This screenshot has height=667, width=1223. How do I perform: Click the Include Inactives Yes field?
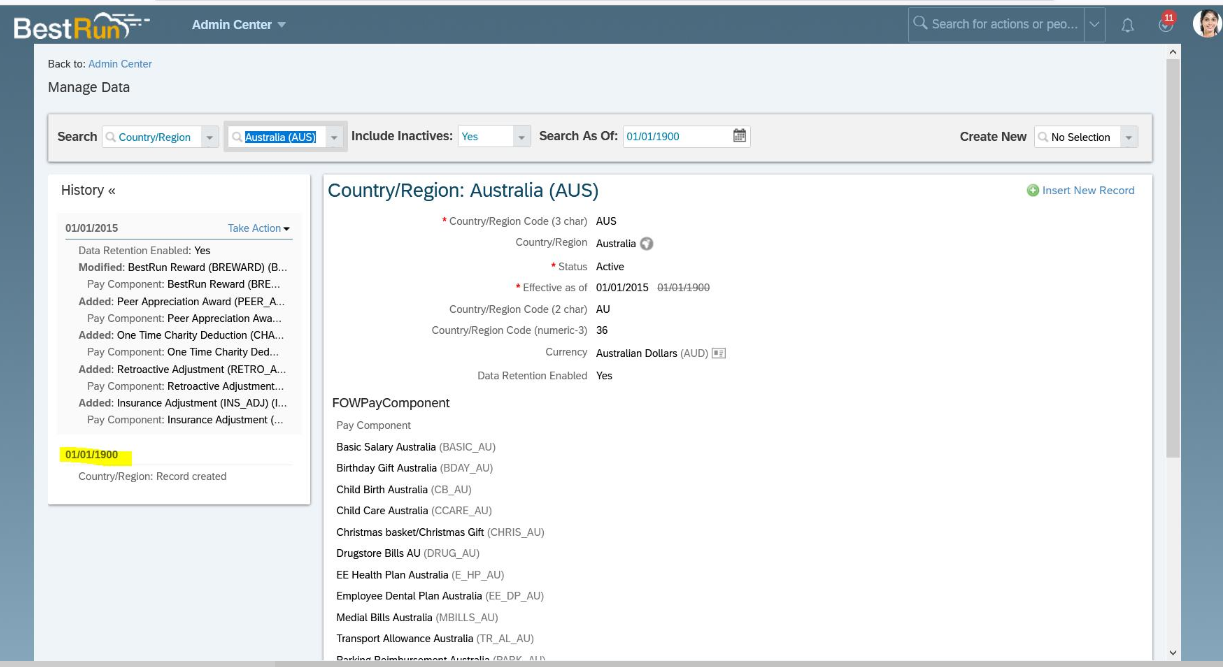[x=485, y=137]
